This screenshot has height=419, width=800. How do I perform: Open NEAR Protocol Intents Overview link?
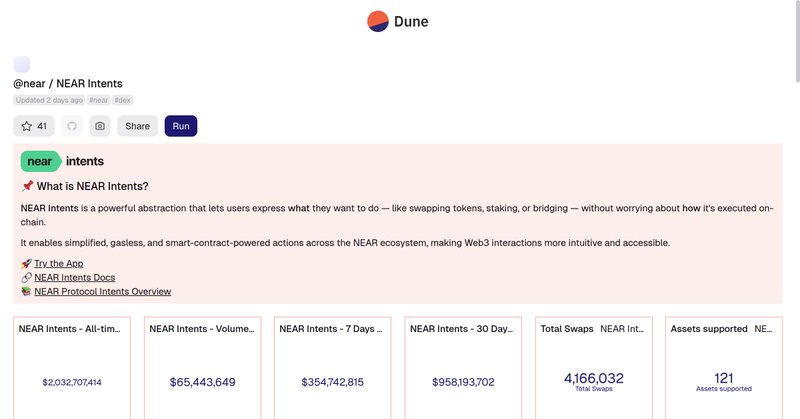pyautogui.click(x=103, y=291)
